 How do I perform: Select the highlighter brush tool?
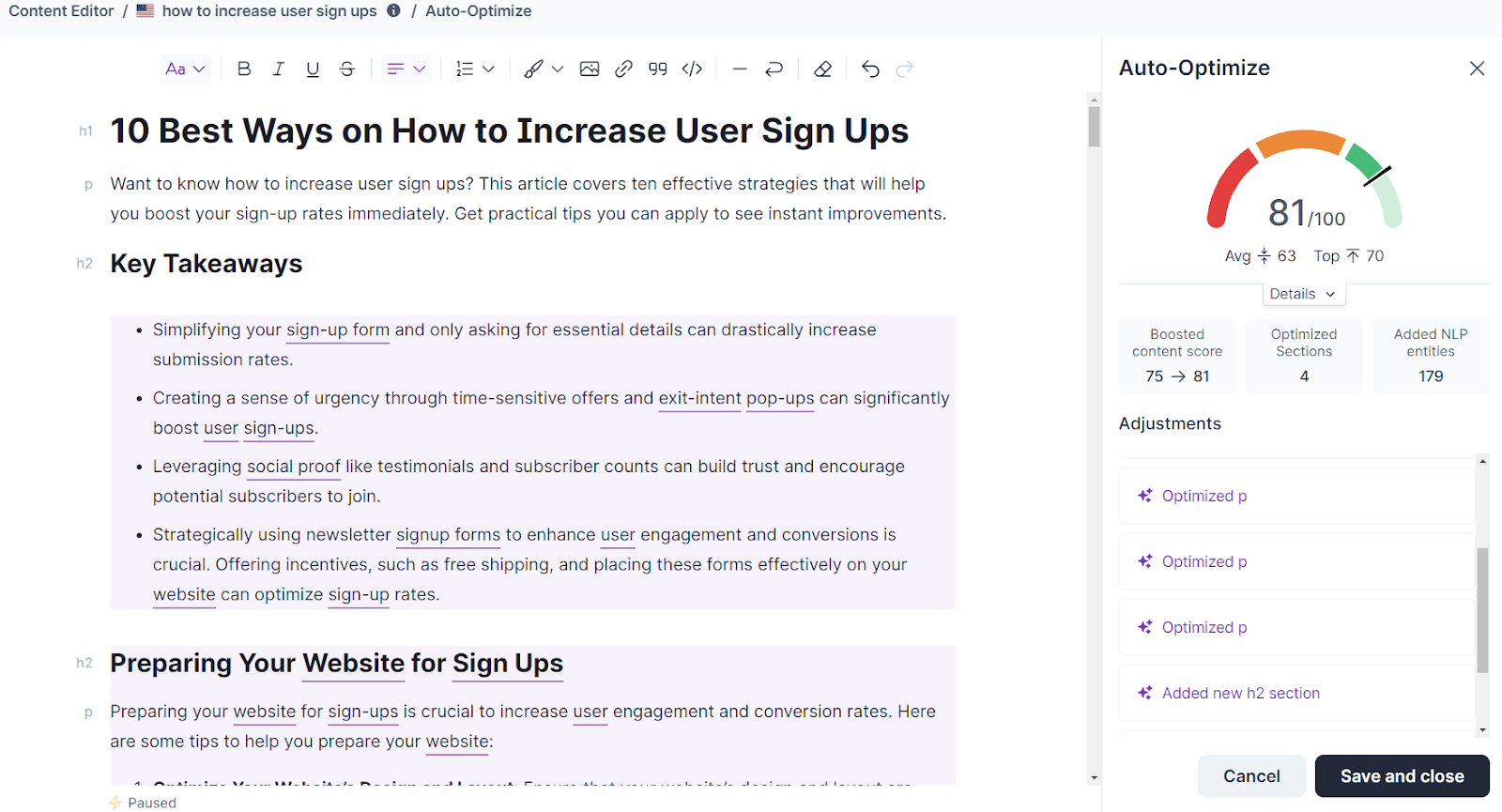coord(533,69)
